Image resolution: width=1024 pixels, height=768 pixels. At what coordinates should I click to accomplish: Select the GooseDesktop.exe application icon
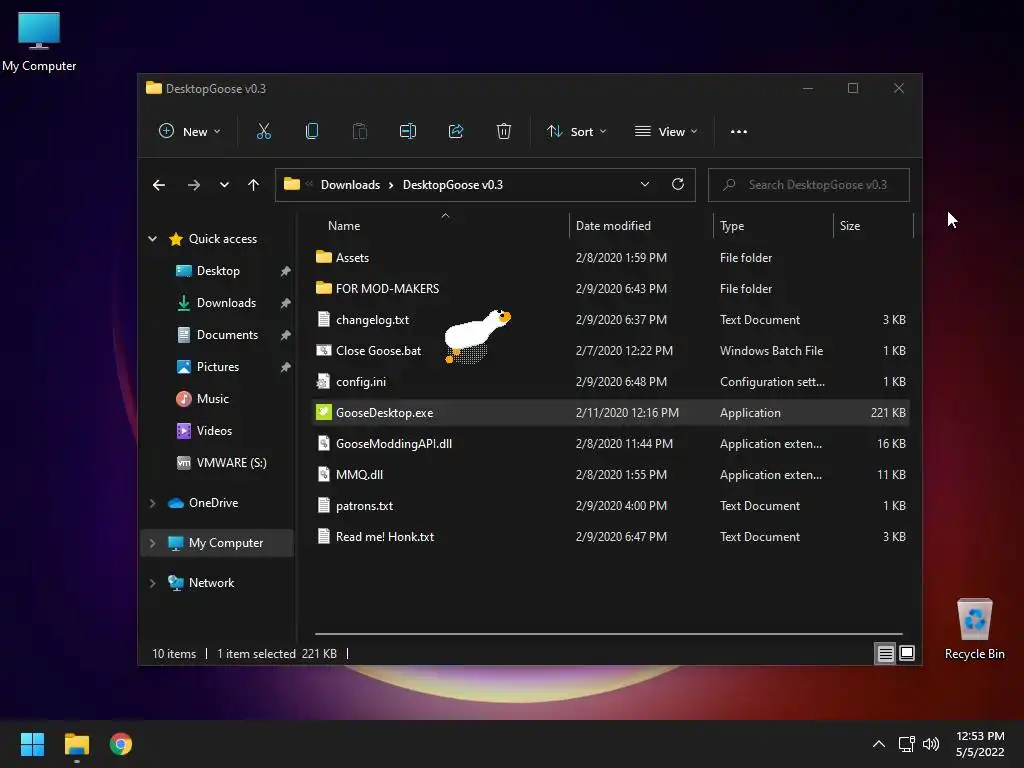323,412
